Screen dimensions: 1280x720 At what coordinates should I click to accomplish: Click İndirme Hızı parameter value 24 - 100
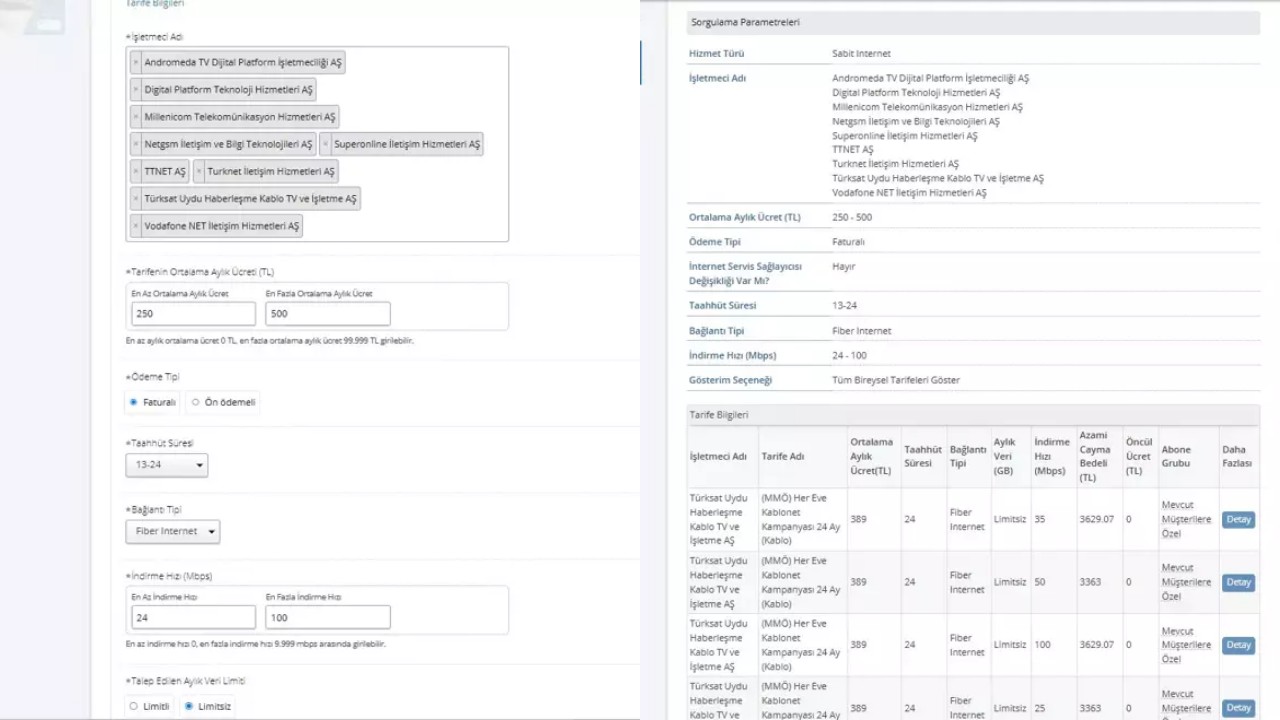(849, 355)
